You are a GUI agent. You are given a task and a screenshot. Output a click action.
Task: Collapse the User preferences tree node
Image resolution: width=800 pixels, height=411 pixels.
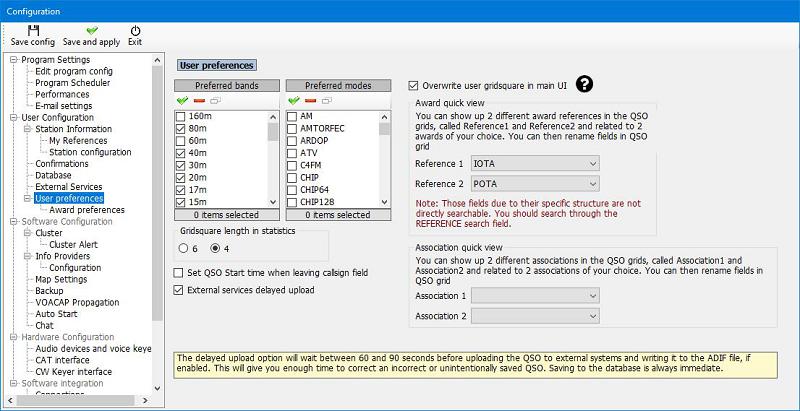coord(27,198)
